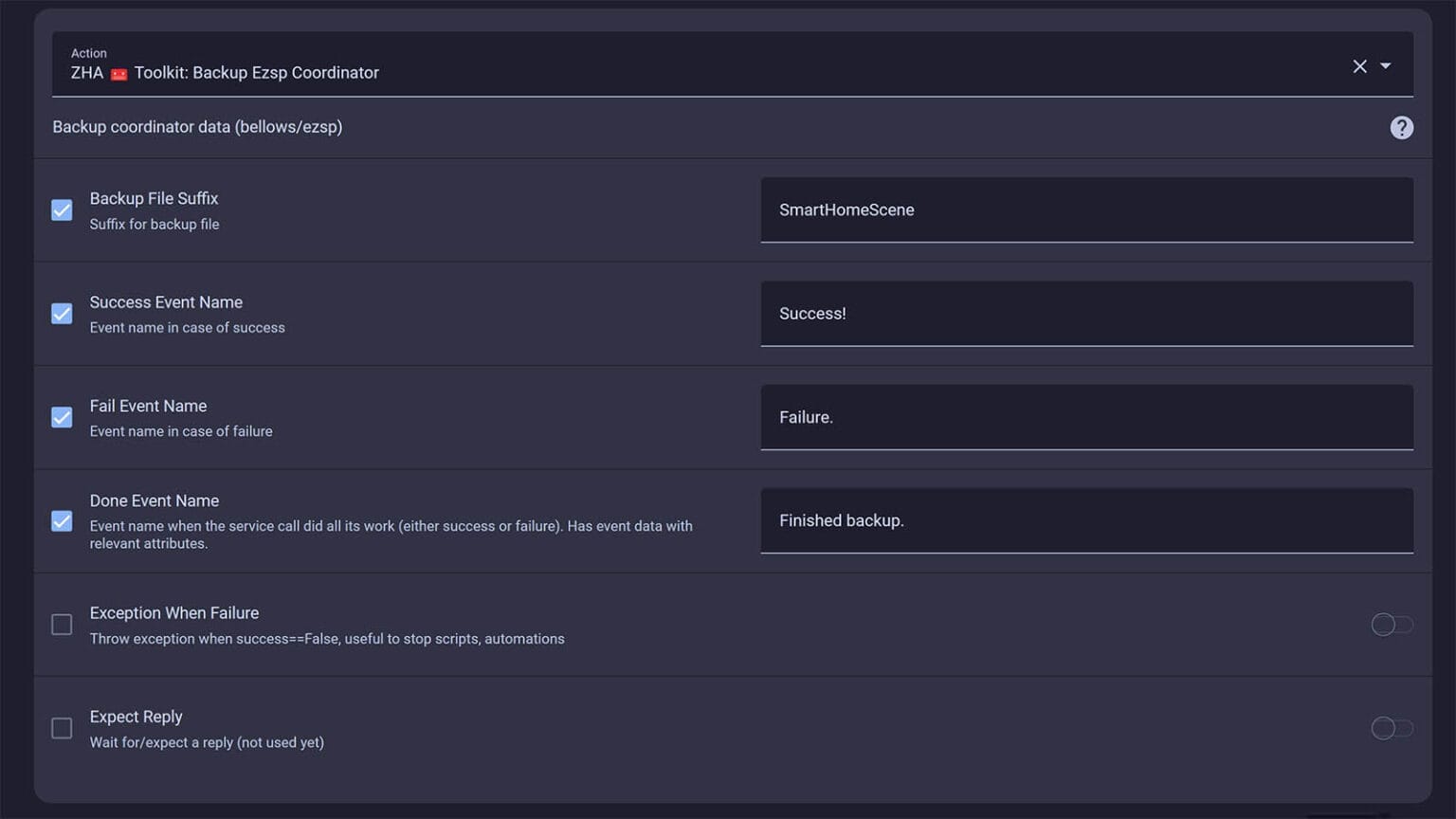Viewport: 1456px width, 819px height.
Task: Click into the 'Finished backup.' text field
Action: (1086, 520)
